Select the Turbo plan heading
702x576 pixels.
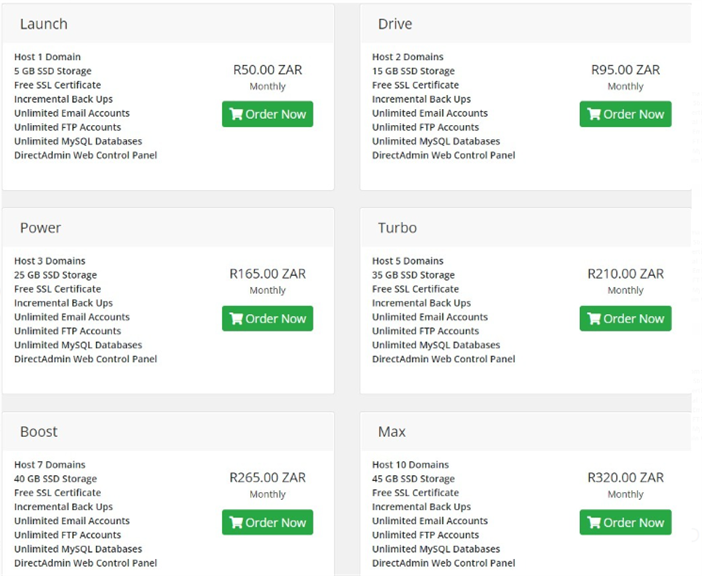(x=397, y=228)
